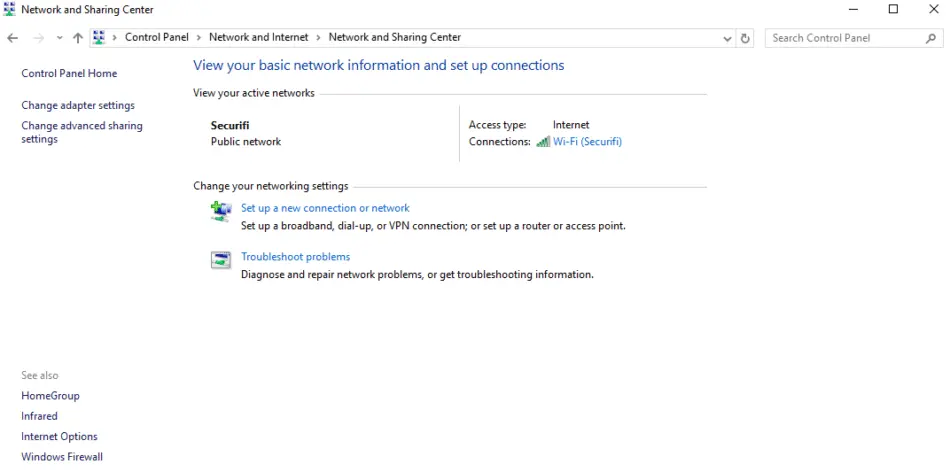Minimize the Network and Sharing Center window
The width and height of the screenshot is (950, 472).
point(854,9)
